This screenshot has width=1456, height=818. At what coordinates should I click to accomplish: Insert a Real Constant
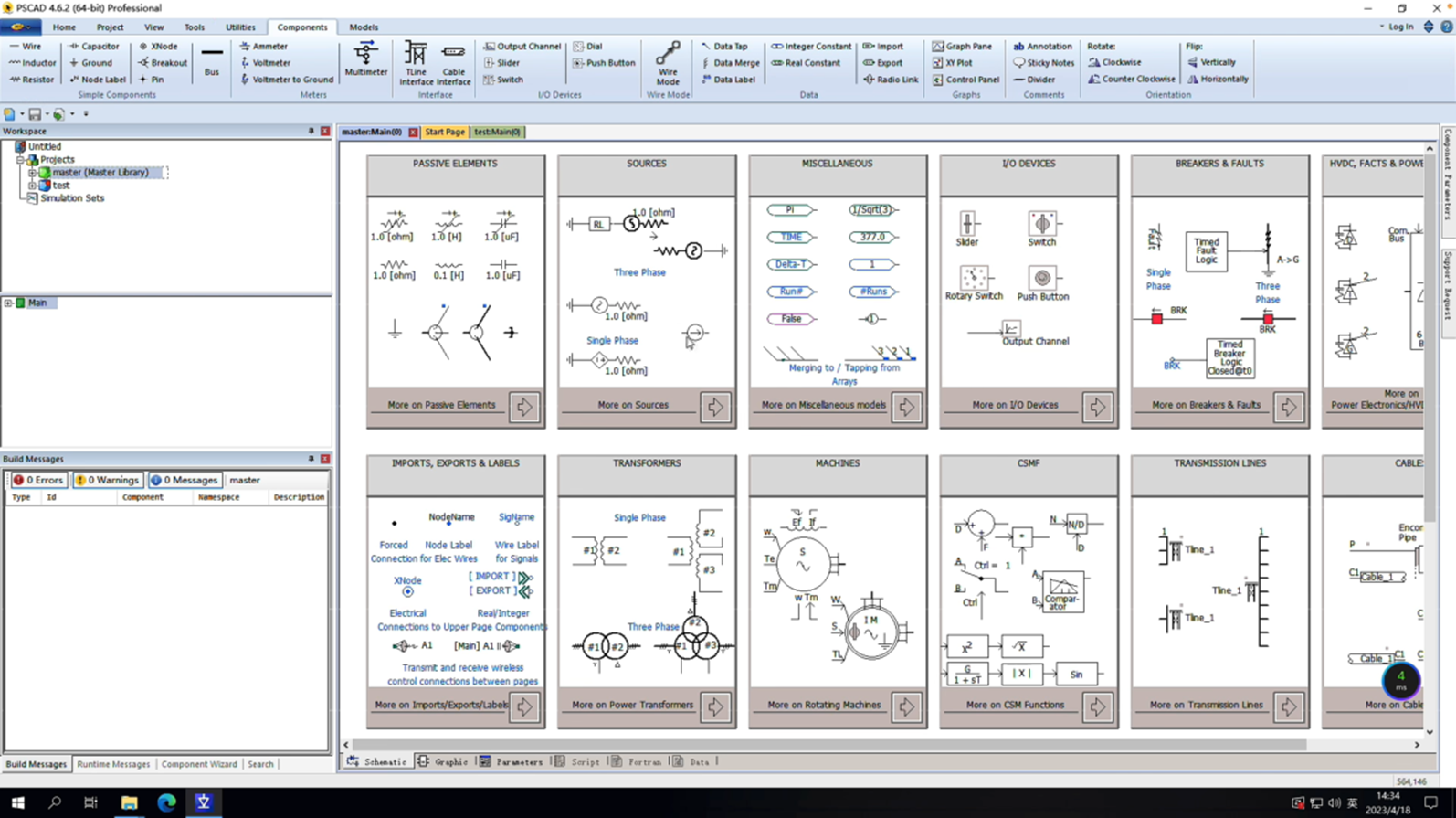tap(806, 63)
